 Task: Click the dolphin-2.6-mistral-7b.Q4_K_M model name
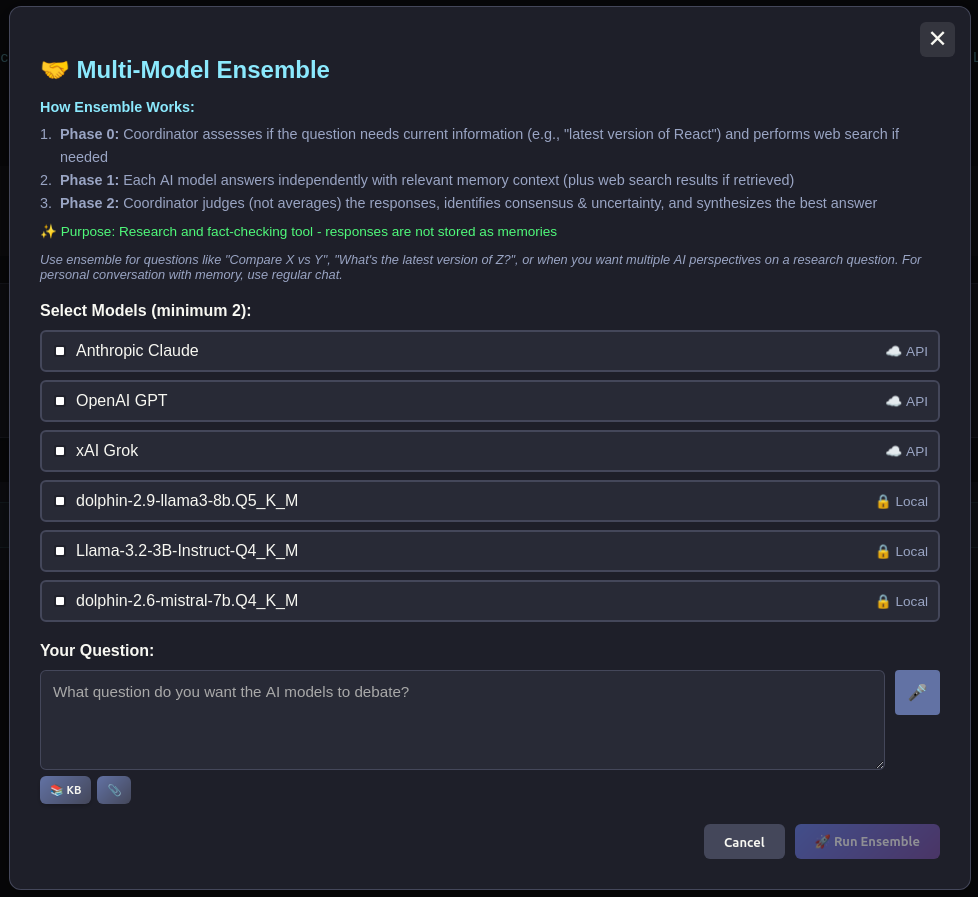tap(187, 600)
